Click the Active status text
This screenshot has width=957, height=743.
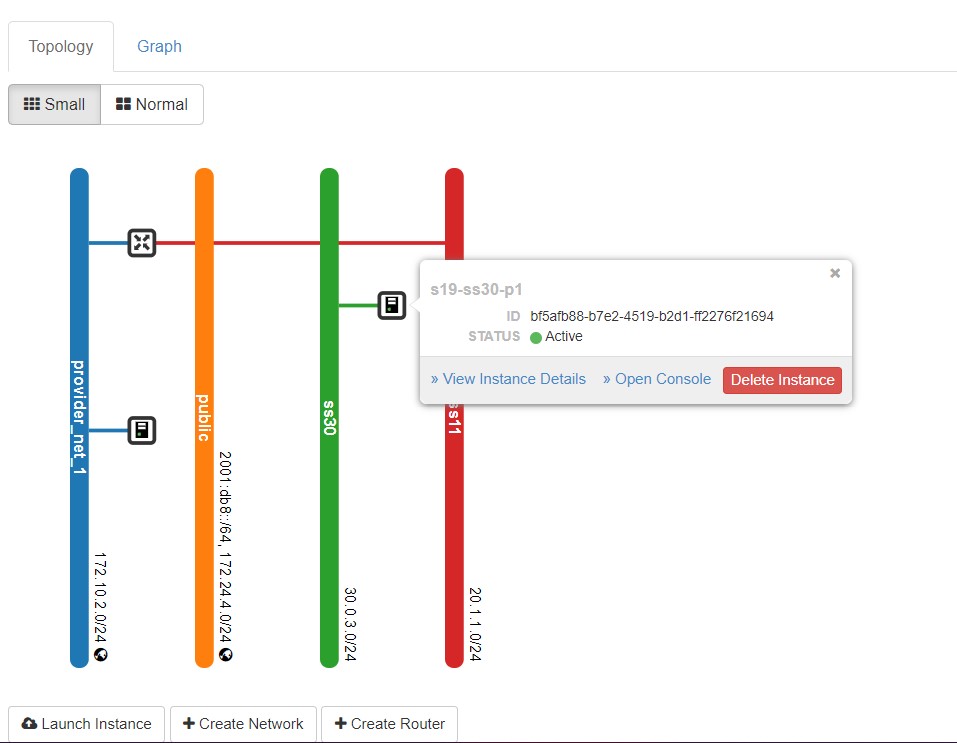[x=563, y=336]
